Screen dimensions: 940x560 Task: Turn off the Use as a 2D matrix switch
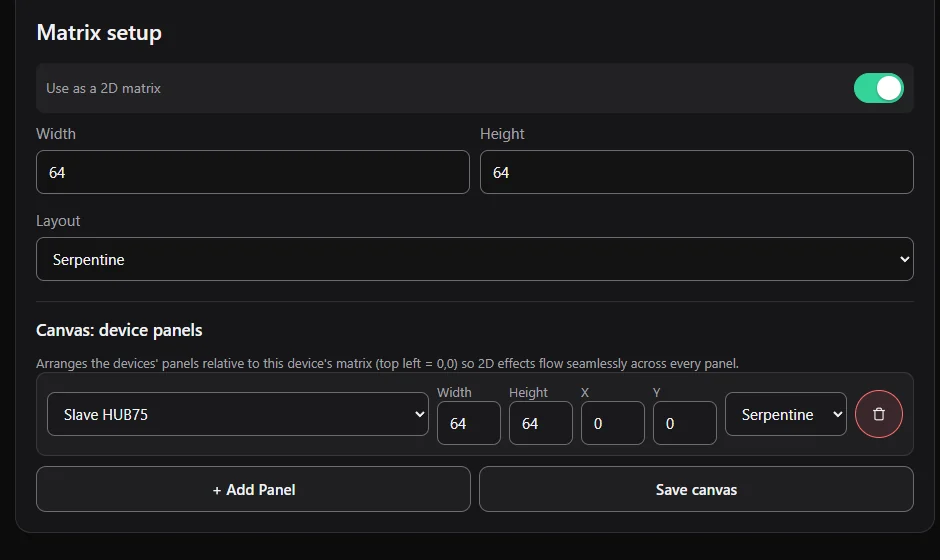tap(878, 88)
